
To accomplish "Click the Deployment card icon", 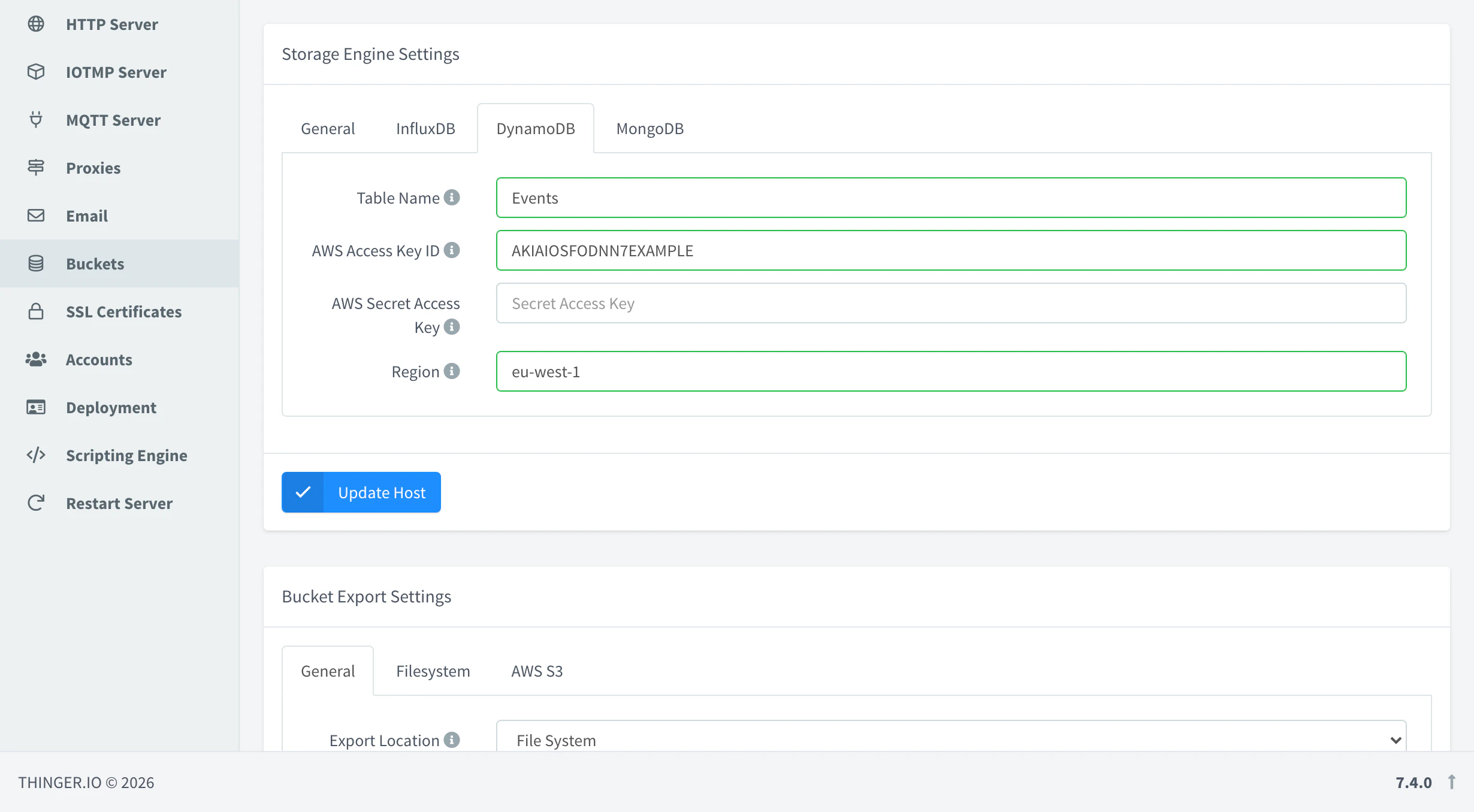I will (36, 407).
